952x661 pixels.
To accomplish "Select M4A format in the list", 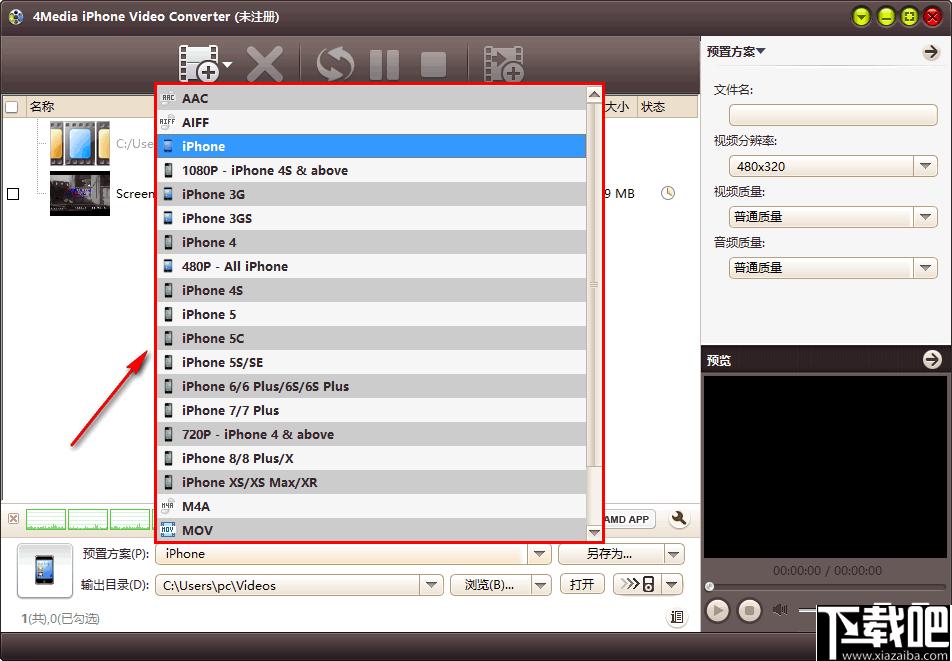I will click(372, 506).
